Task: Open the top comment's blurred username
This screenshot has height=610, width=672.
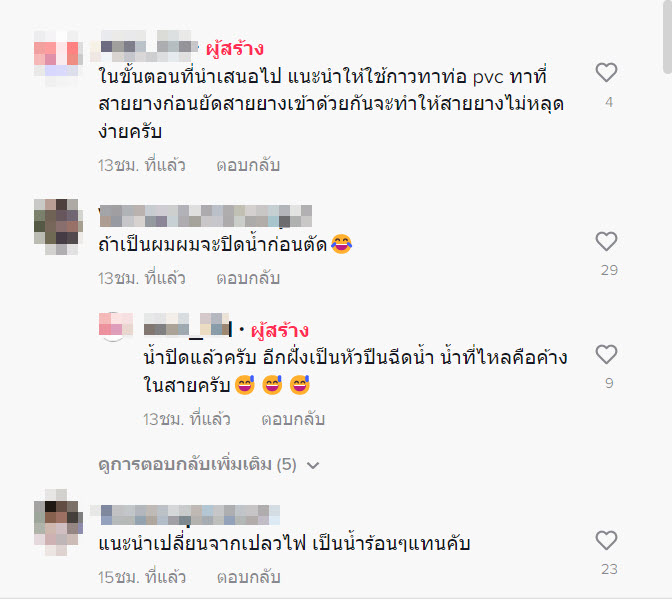Action: tap(145, 46)
